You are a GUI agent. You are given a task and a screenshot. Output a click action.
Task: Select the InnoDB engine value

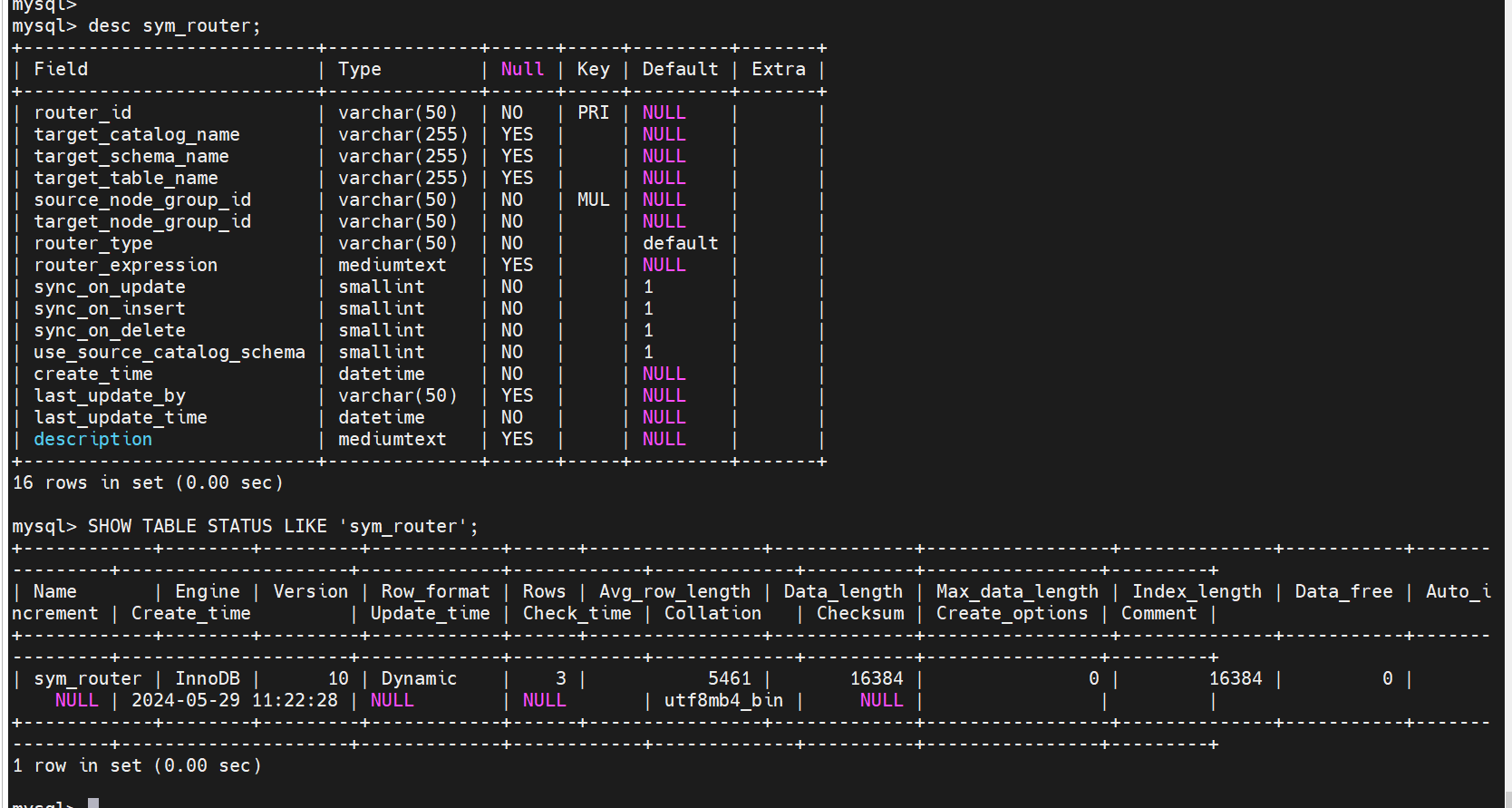(x=208, y=679)
